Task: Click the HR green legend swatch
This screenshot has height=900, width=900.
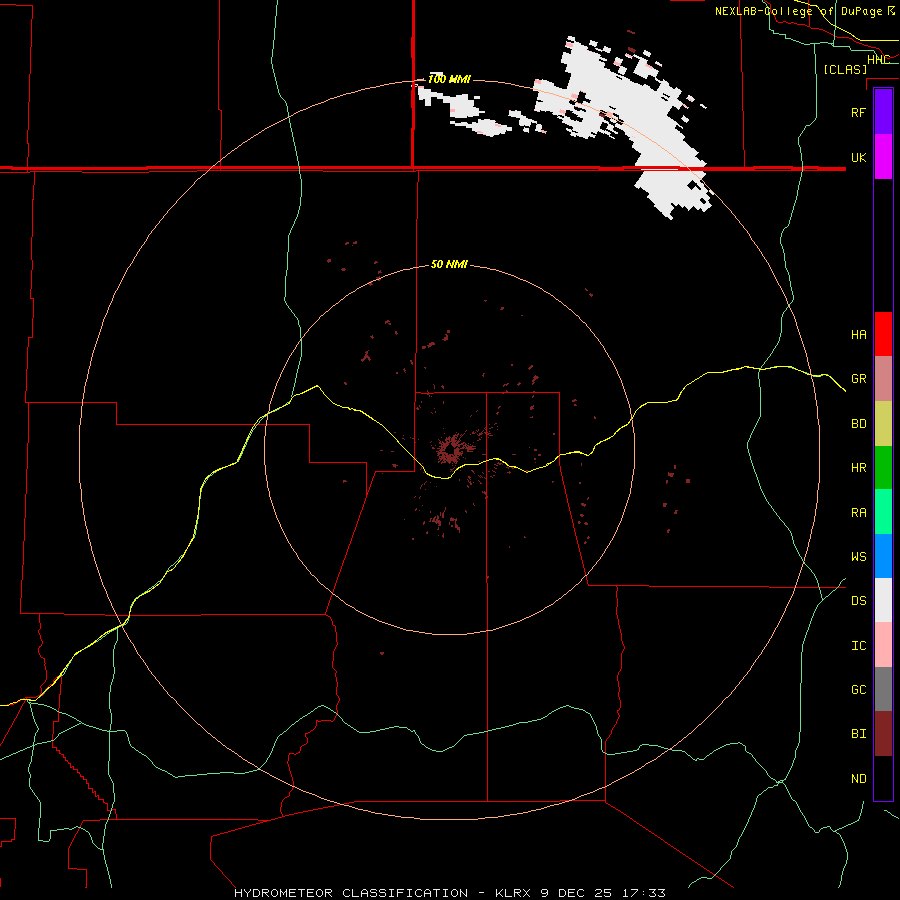Action: click(883, 467)
